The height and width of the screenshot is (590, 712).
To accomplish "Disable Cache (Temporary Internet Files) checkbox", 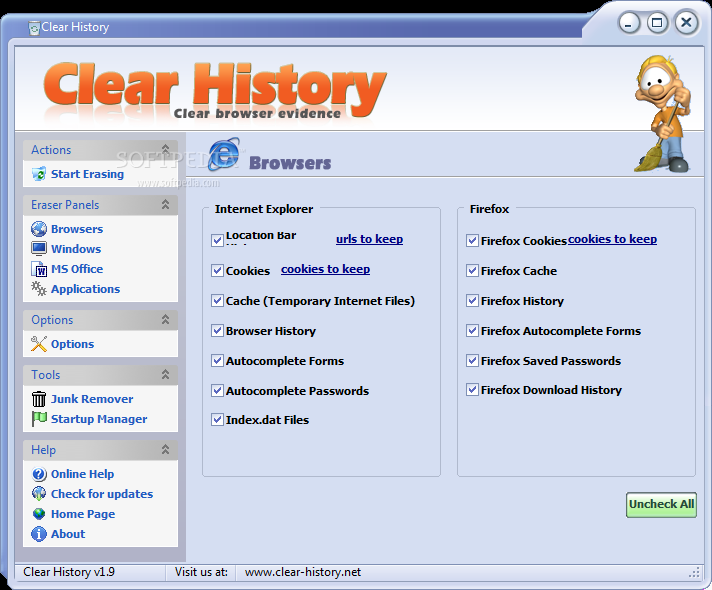I will [x=218, y=301].
